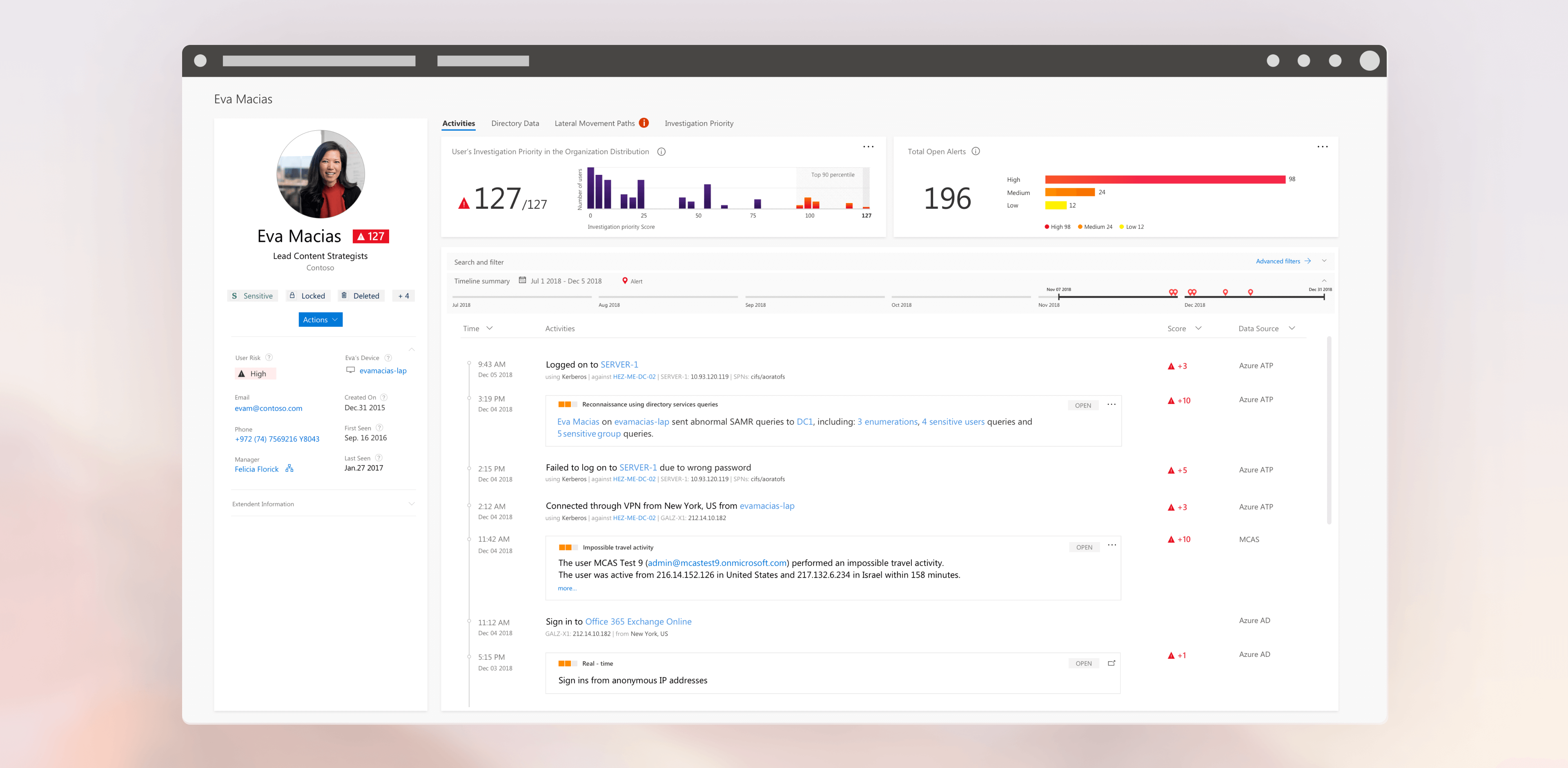Screen dimensions: 1568x768
Task: Open the ellipsis menu on Total Open Alerts card
Action: point(1322,146)
